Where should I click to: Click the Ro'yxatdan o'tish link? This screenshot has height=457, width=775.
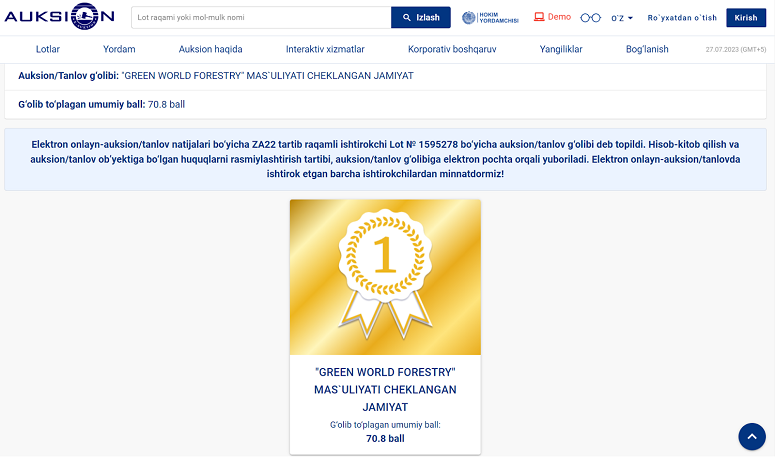(x=682, y=18)
